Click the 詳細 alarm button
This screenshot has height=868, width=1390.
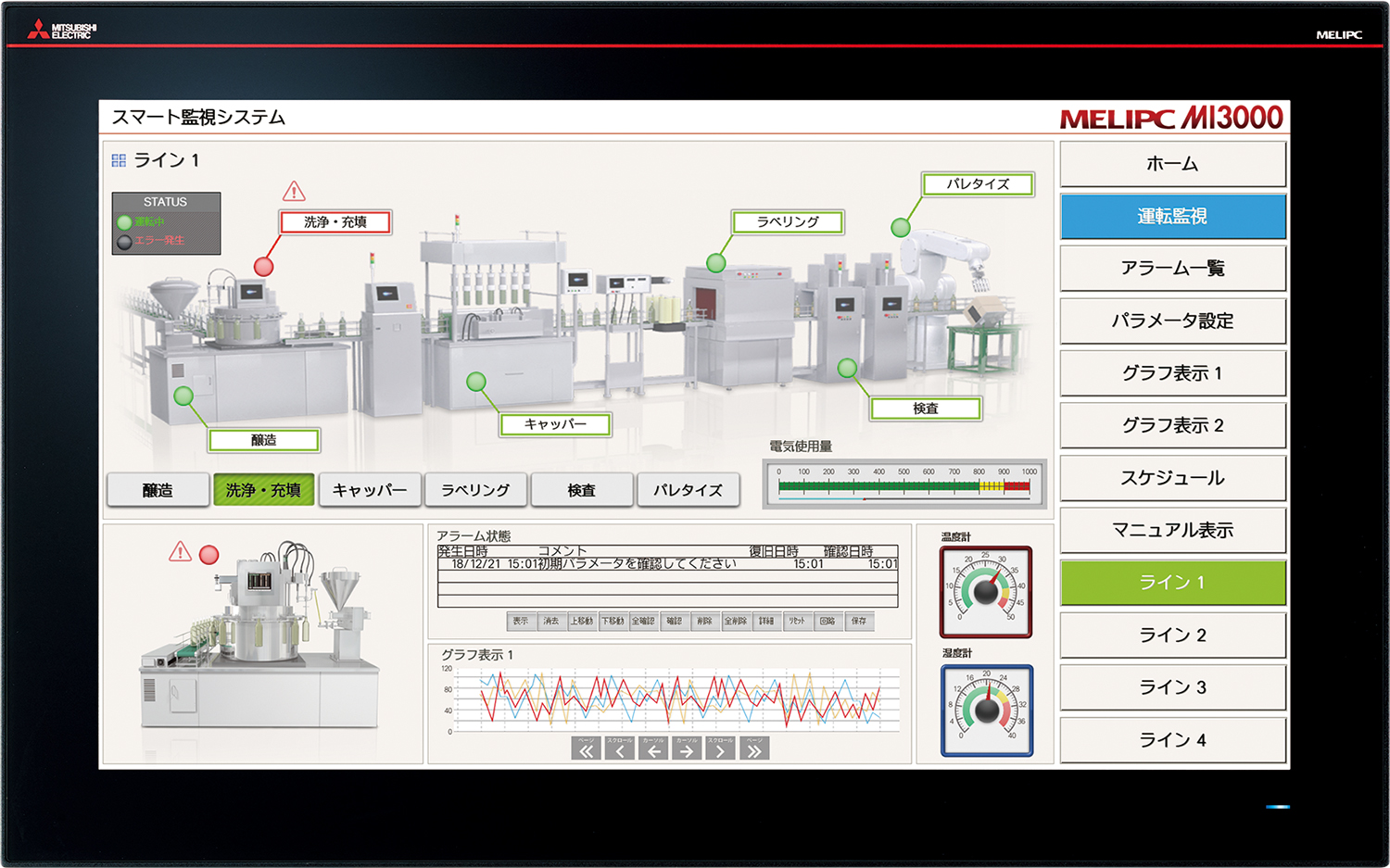tap(766, 621)
